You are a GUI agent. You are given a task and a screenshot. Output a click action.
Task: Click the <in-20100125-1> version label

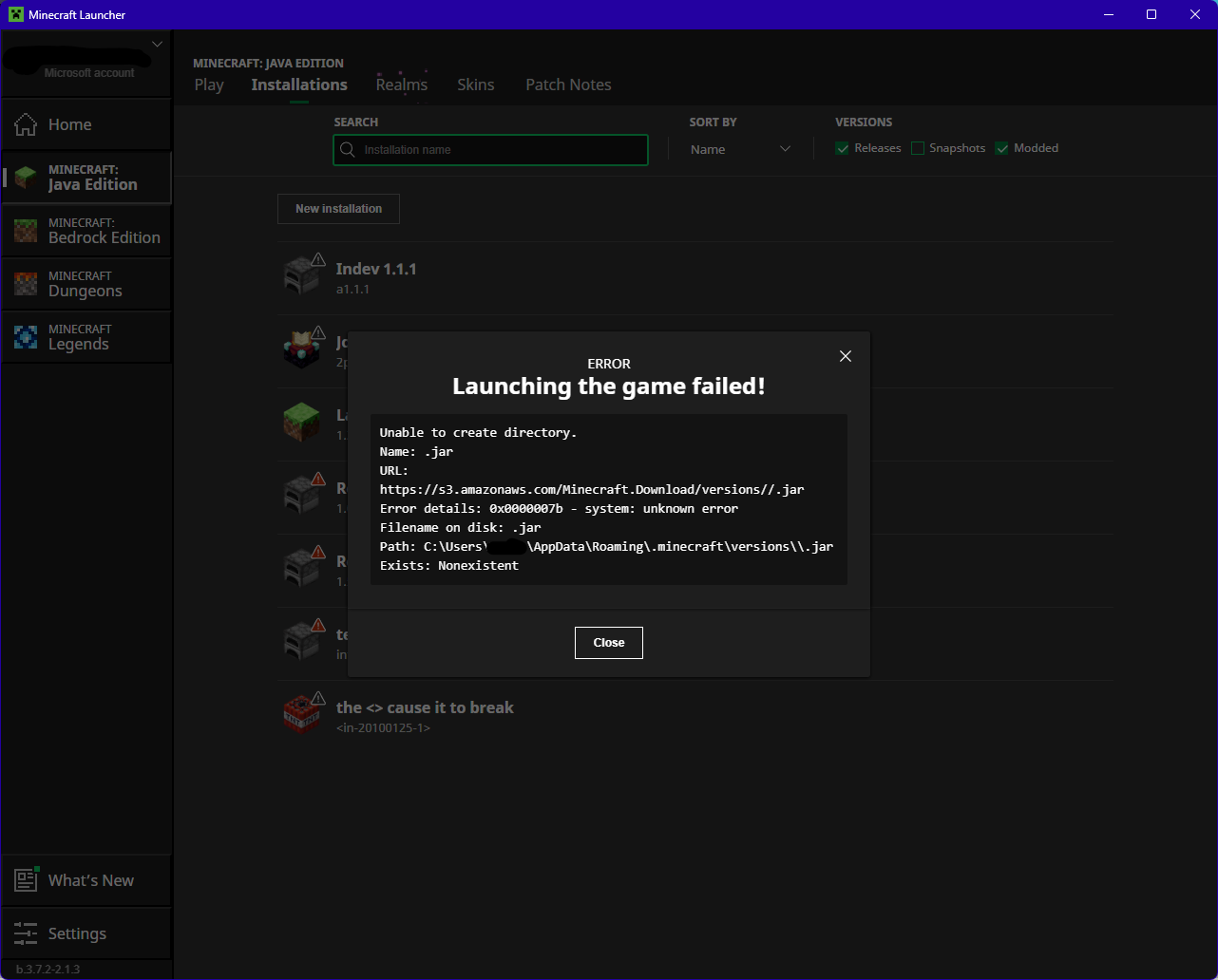point(383,727)
